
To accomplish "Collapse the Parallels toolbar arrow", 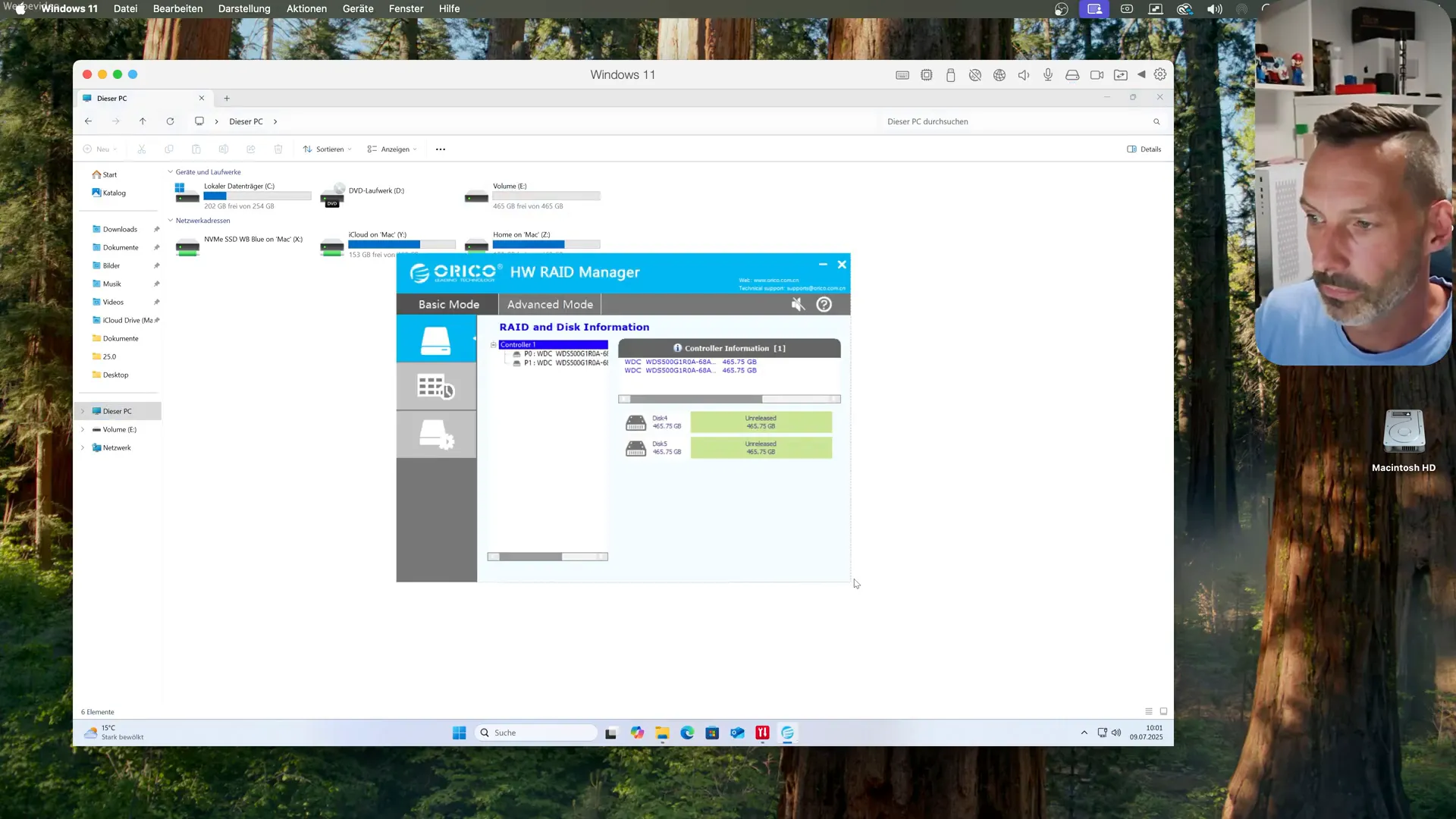I will 1141,74.
